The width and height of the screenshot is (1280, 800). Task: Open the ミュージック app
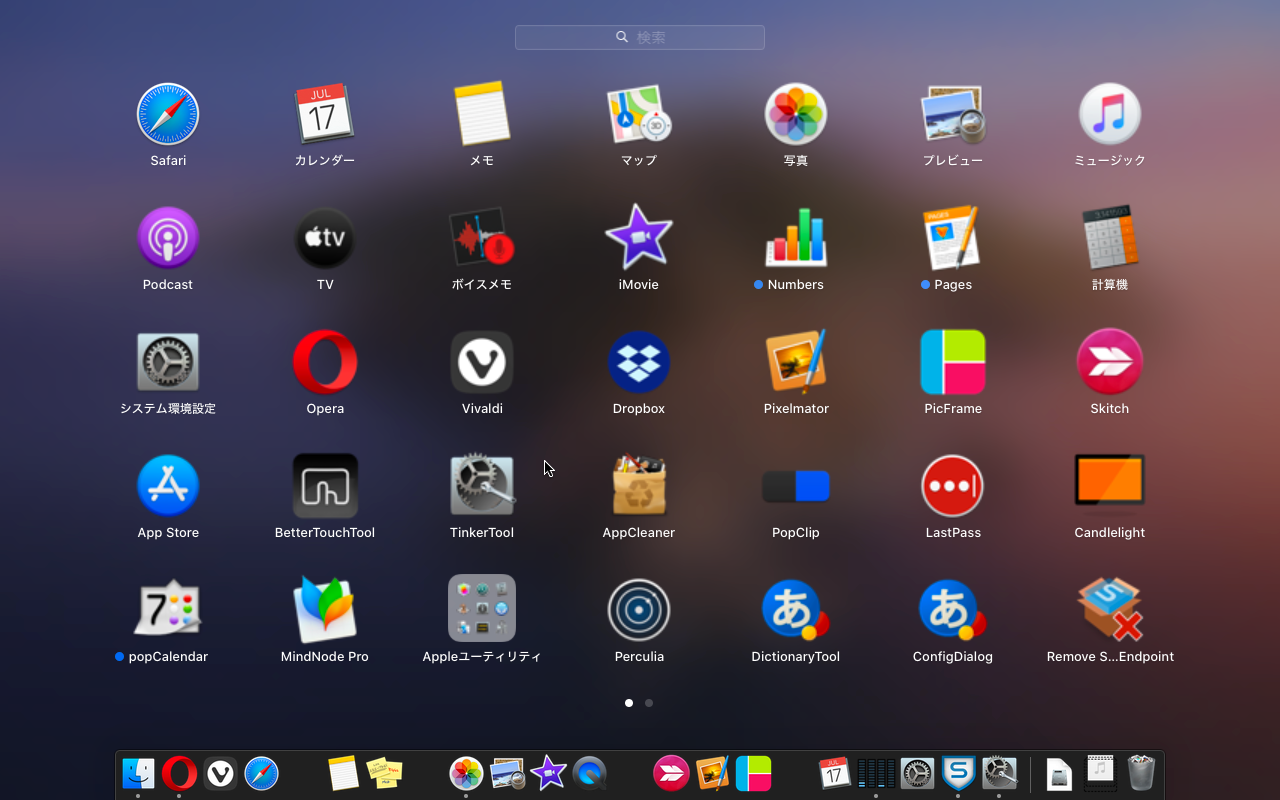click(1110, 114)
